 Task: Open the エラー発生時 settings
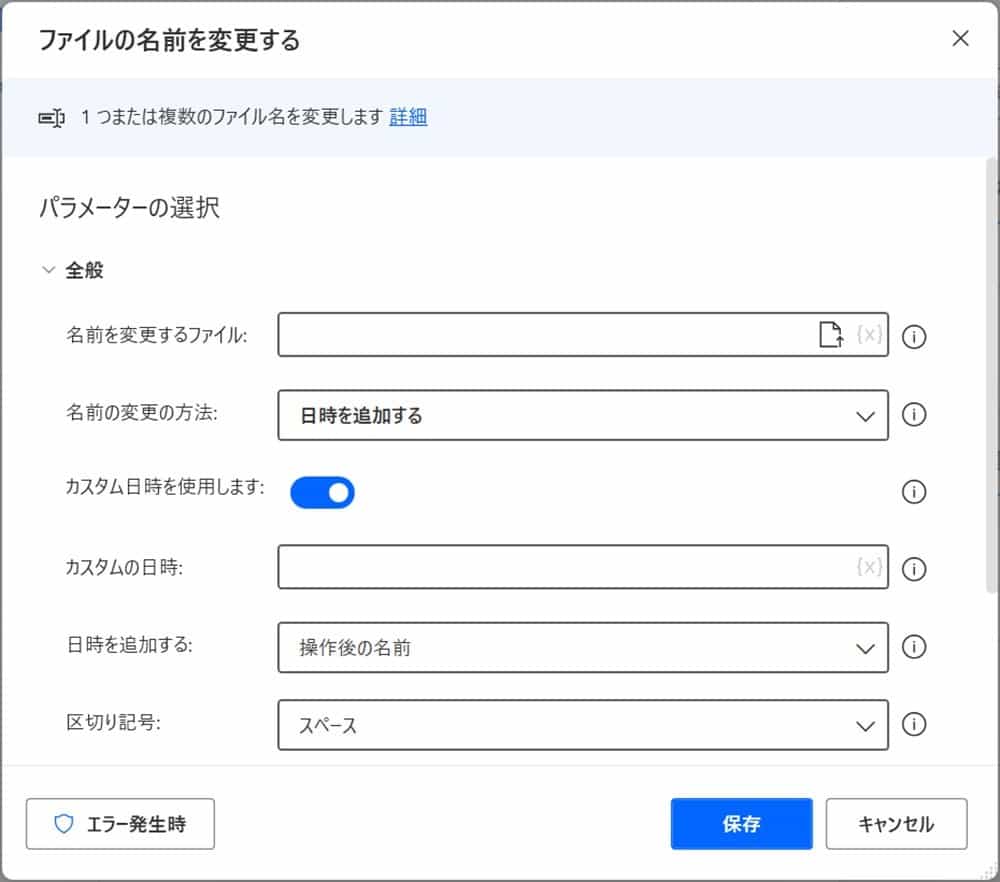click(120, 824)
